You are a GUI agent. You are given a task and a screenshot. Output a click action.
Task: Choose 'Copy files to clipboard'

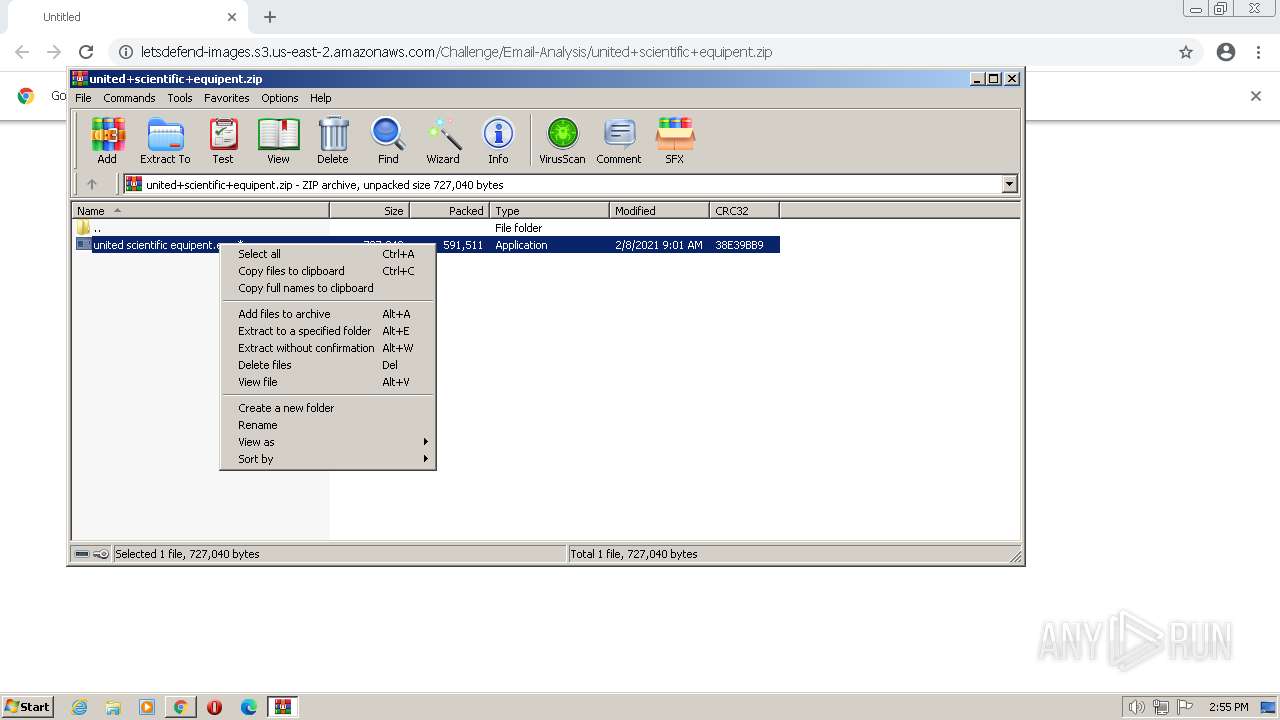pos(328,271)
